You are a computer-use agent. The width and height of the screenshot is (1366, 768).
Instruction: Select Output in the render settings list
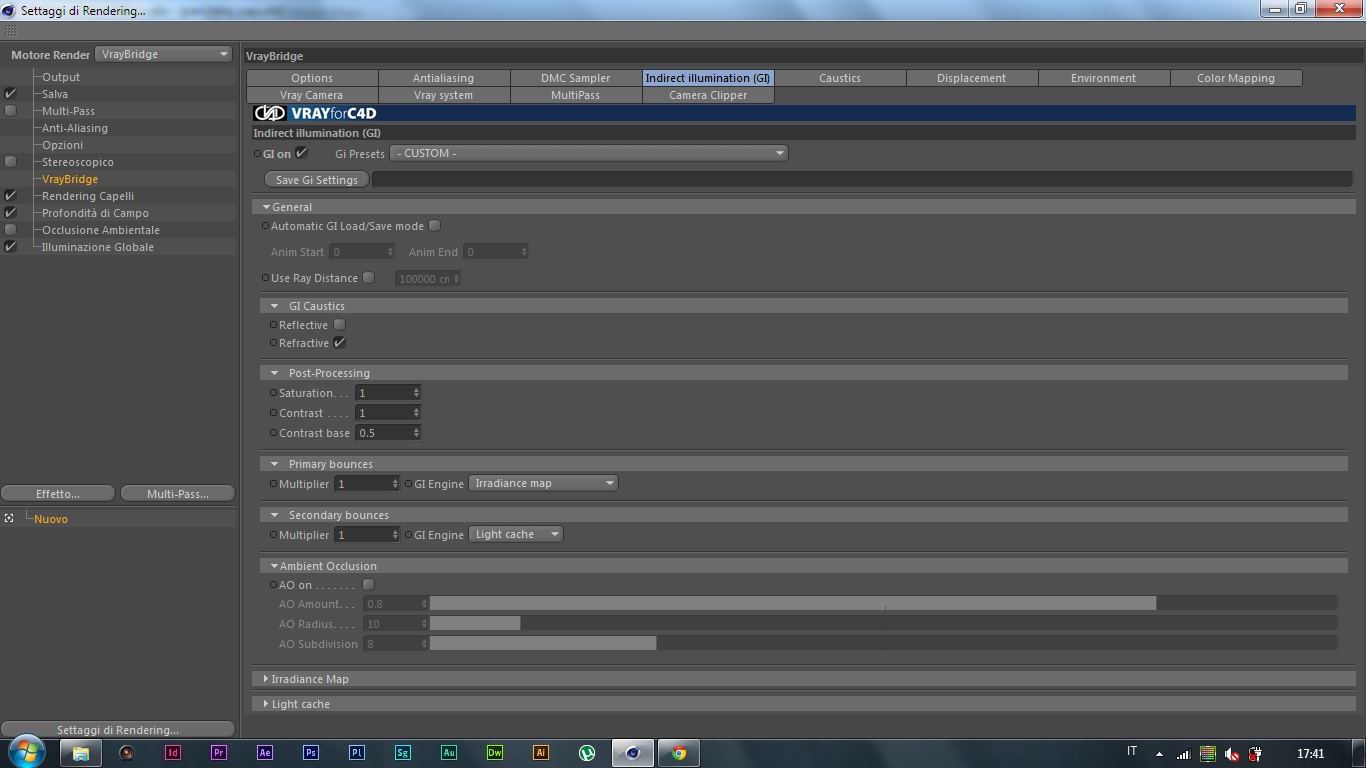coord(61,77)
